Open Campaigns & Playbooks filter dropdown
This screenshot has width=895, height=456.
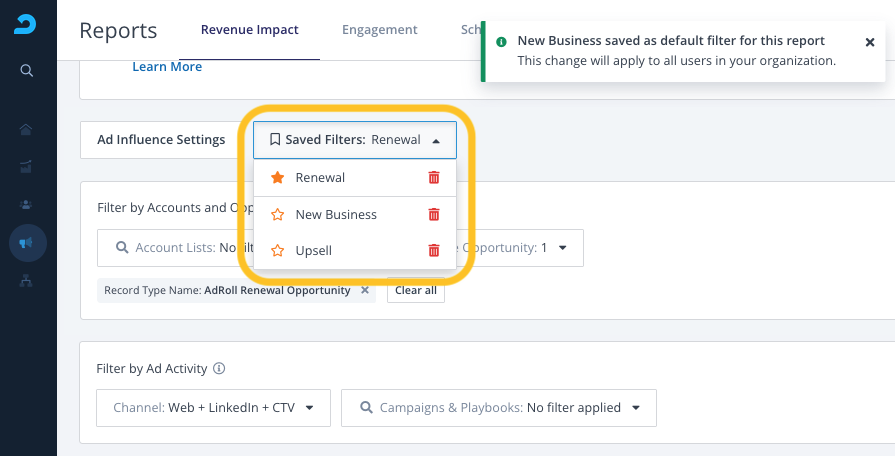click(498, 408)
